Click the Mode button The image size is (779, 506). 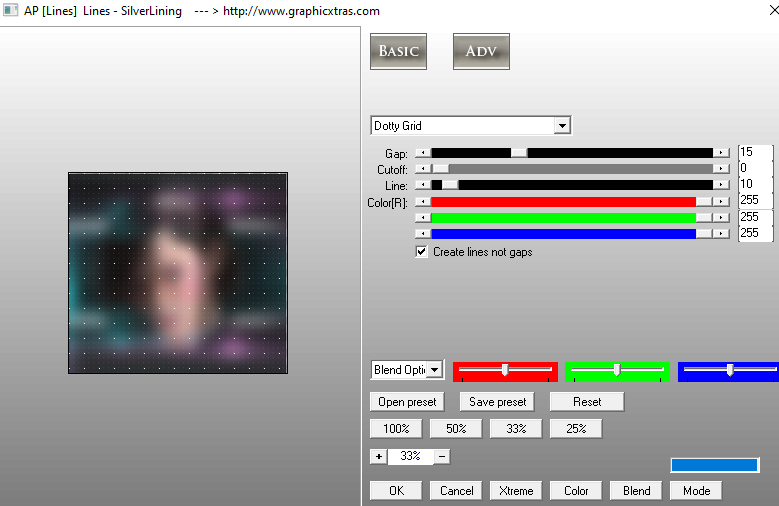pyautogui.click(x=696, y=491)
